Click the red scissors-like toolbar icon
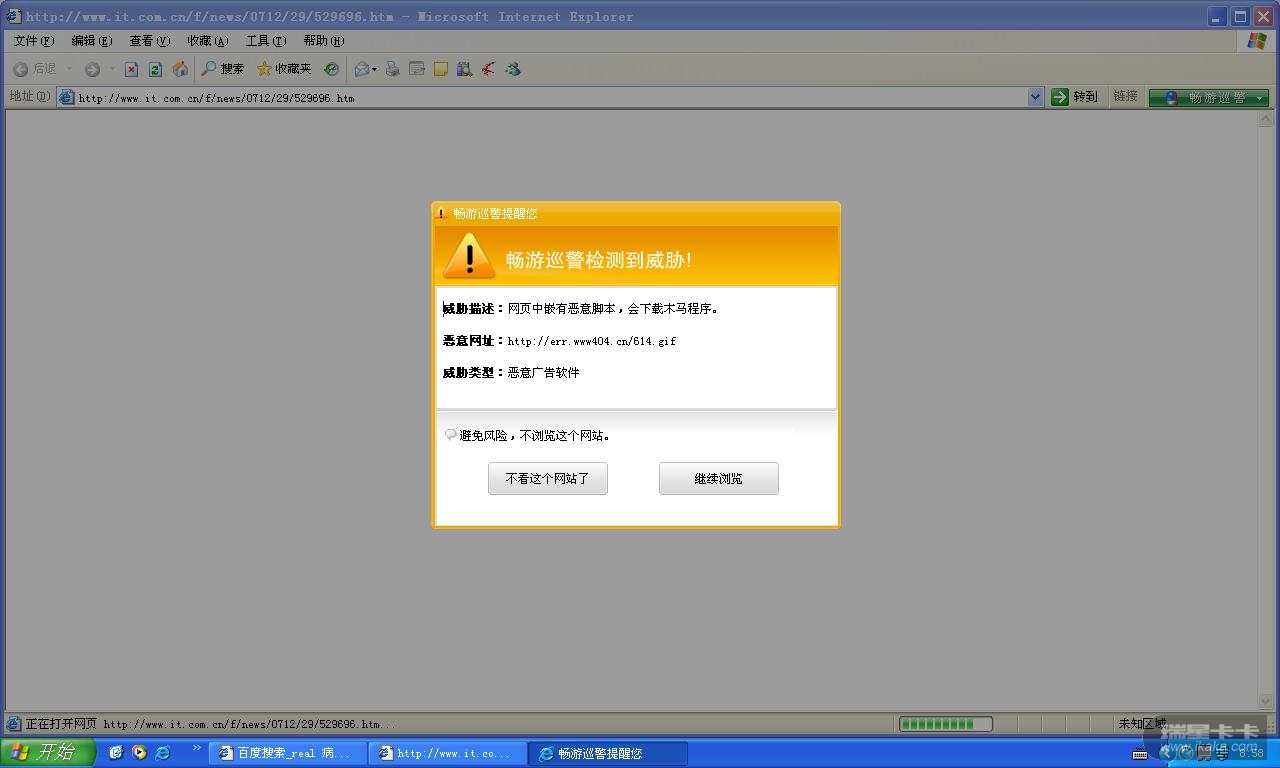The image size is (1280, 768). click(488, 69)
